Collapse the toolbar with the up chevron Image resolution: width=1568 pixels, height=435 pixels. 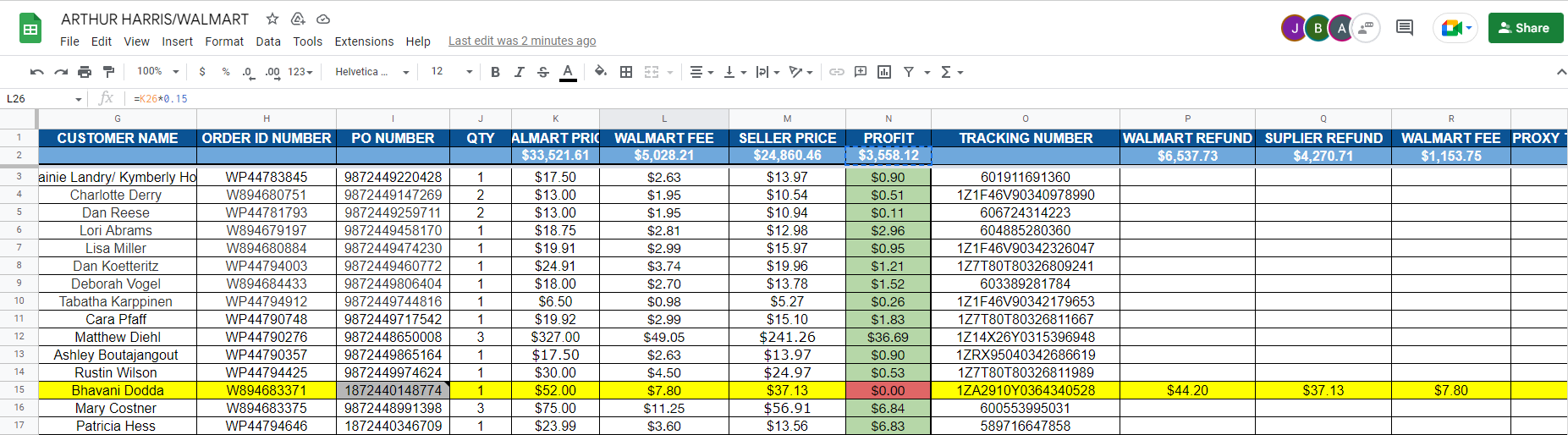click(1560, 72)
